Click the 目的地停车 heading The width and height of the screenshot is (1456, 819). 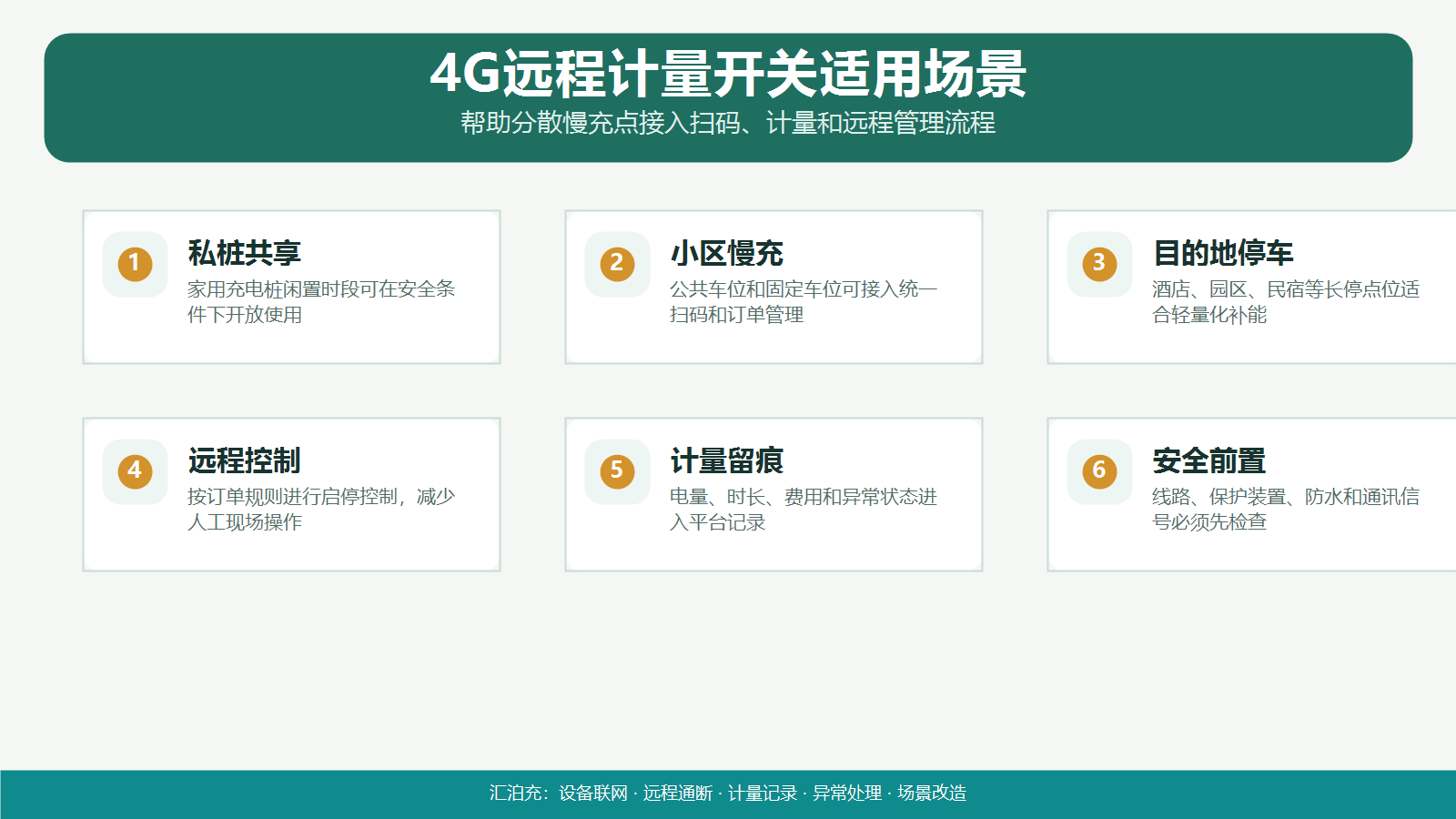1223,253
